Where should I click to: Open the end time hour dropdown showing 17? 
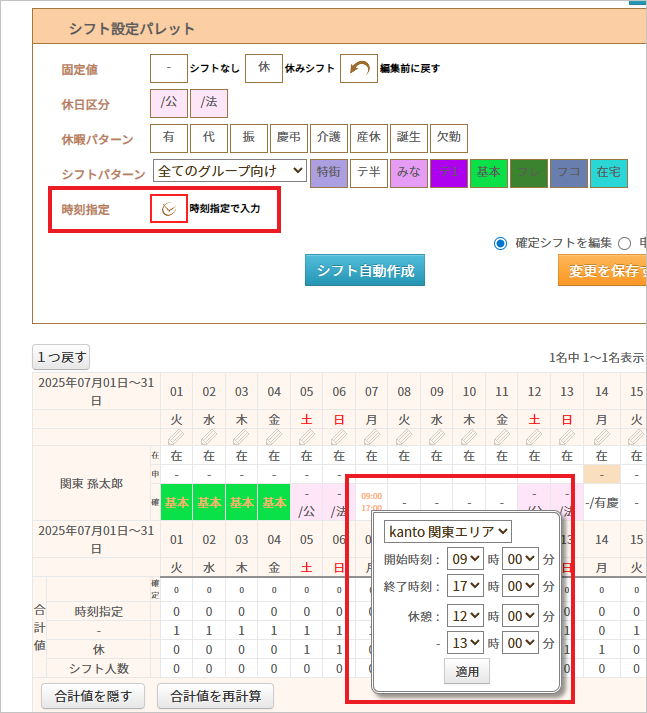coord(466,586)
